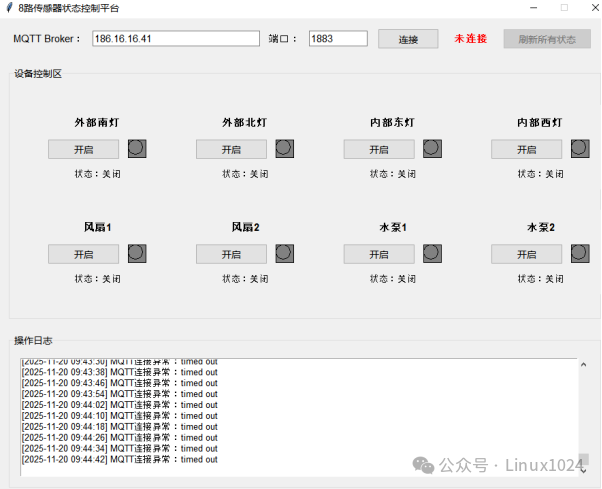Click the 外部南灯 status indicator light

point(137,148)
